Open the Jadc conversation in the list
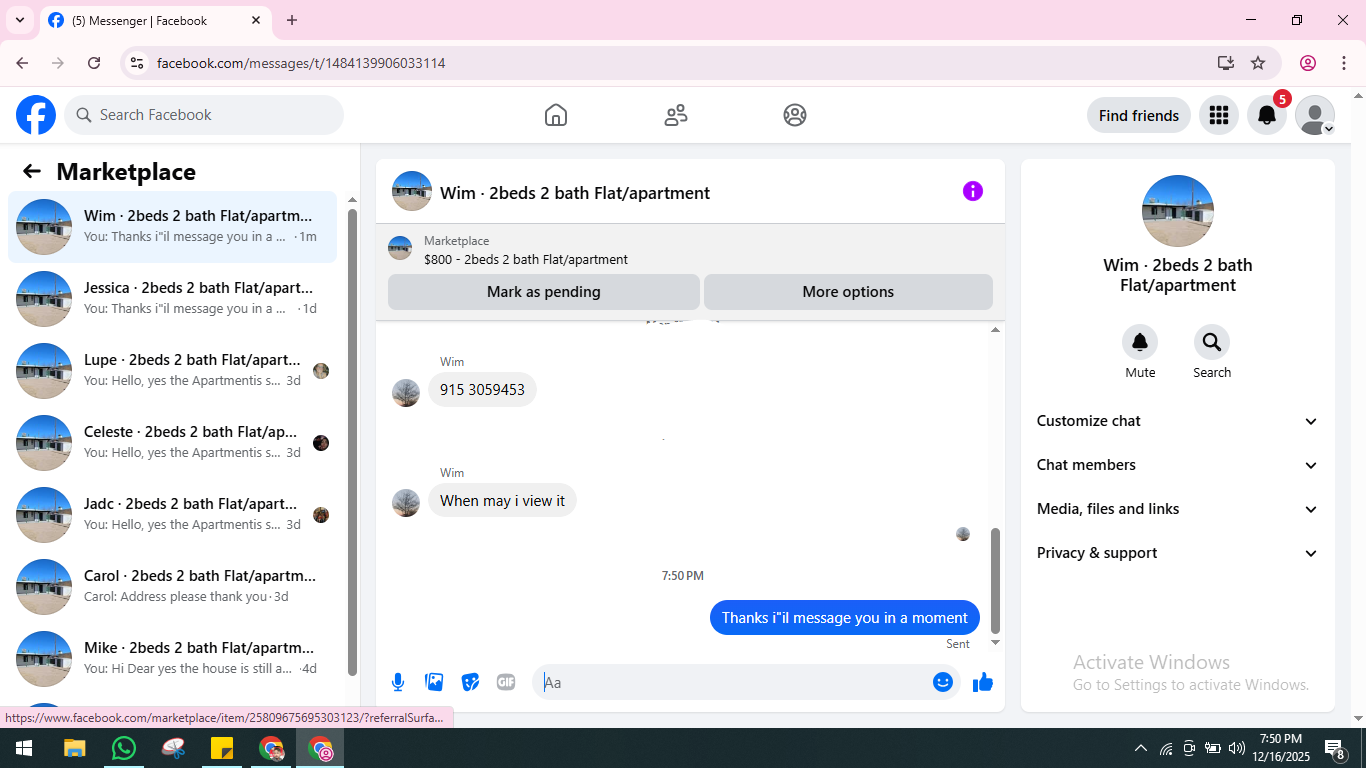 172,515
